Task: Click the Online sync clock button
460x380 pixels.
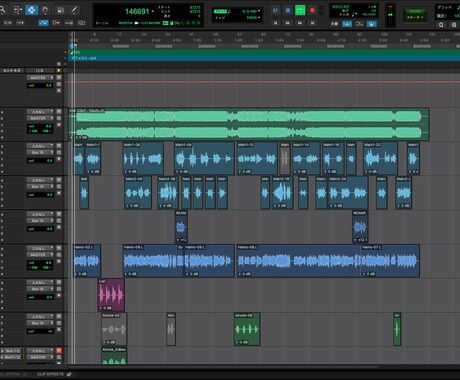Action: 275,10
